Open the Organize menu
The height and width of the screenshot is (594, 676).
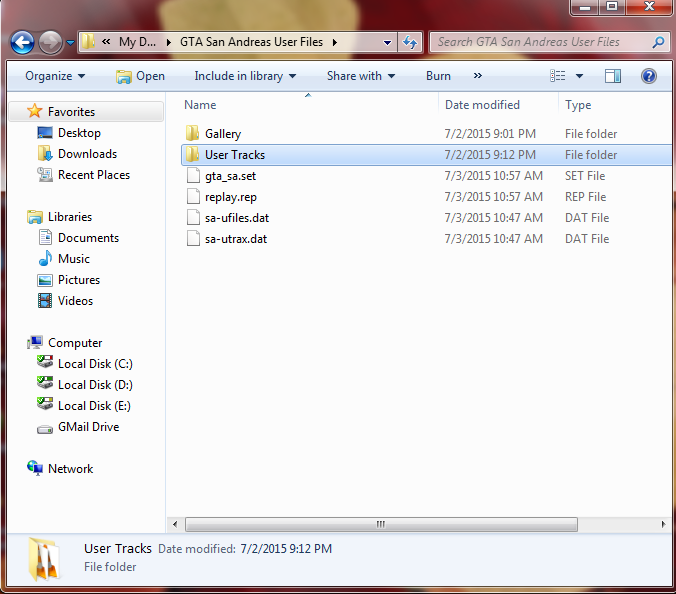(55, 76)
